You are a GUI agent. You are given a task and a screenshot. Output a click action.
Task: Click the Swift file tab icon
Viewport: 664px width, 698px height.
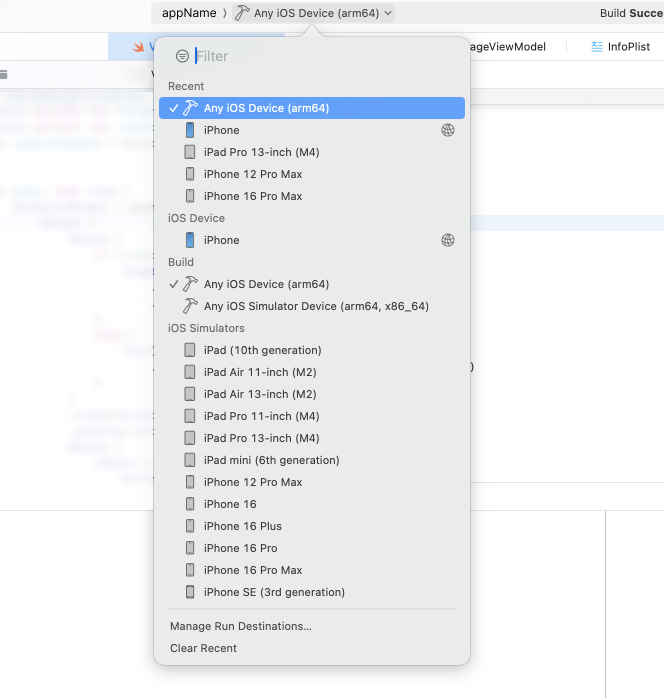tap(138, 46)
